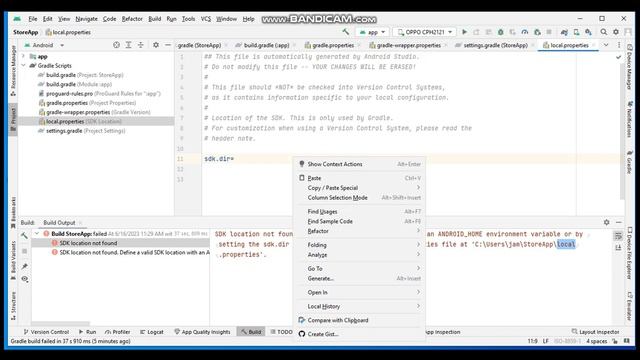Toggle Column Selection Mode in context menu

click(359, 198)
